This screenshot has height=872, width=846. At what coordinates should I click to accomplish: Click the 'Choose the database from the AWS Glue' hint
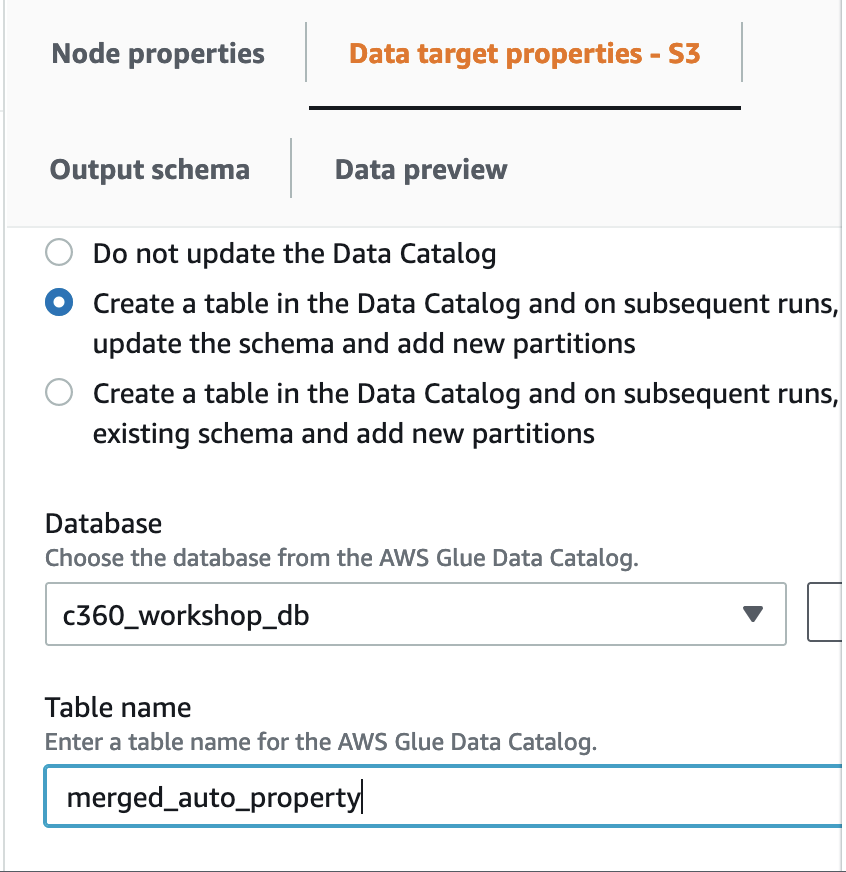(x=341, y=558)
